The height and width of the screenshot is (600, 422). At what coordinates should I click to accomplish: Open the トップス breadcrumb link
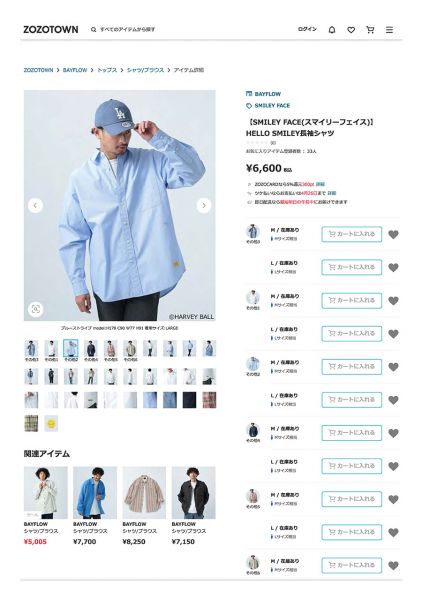[x=107, y=70]
